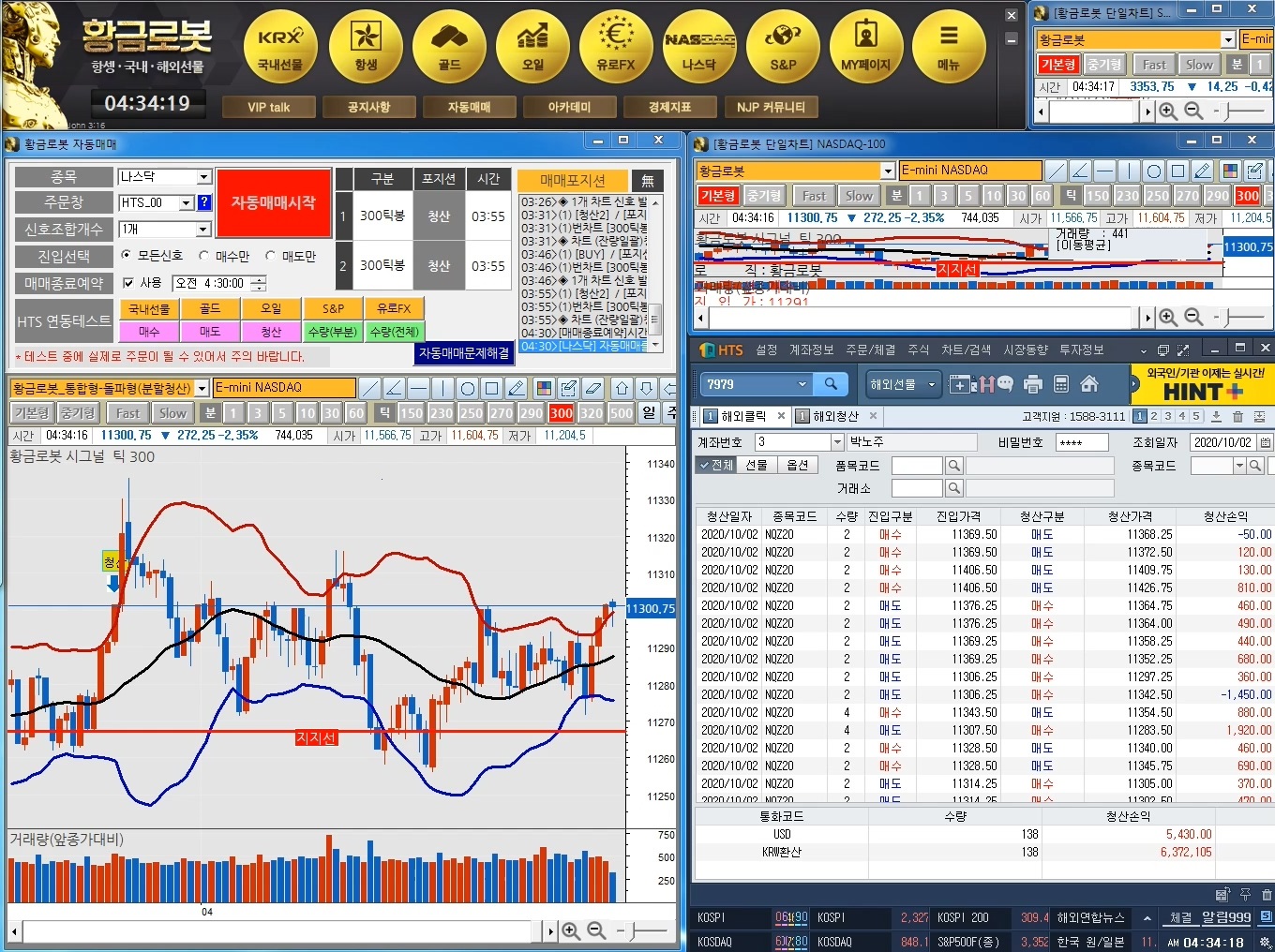Click the up arrow icon in the main signal chart toolbar

(622, 388)
